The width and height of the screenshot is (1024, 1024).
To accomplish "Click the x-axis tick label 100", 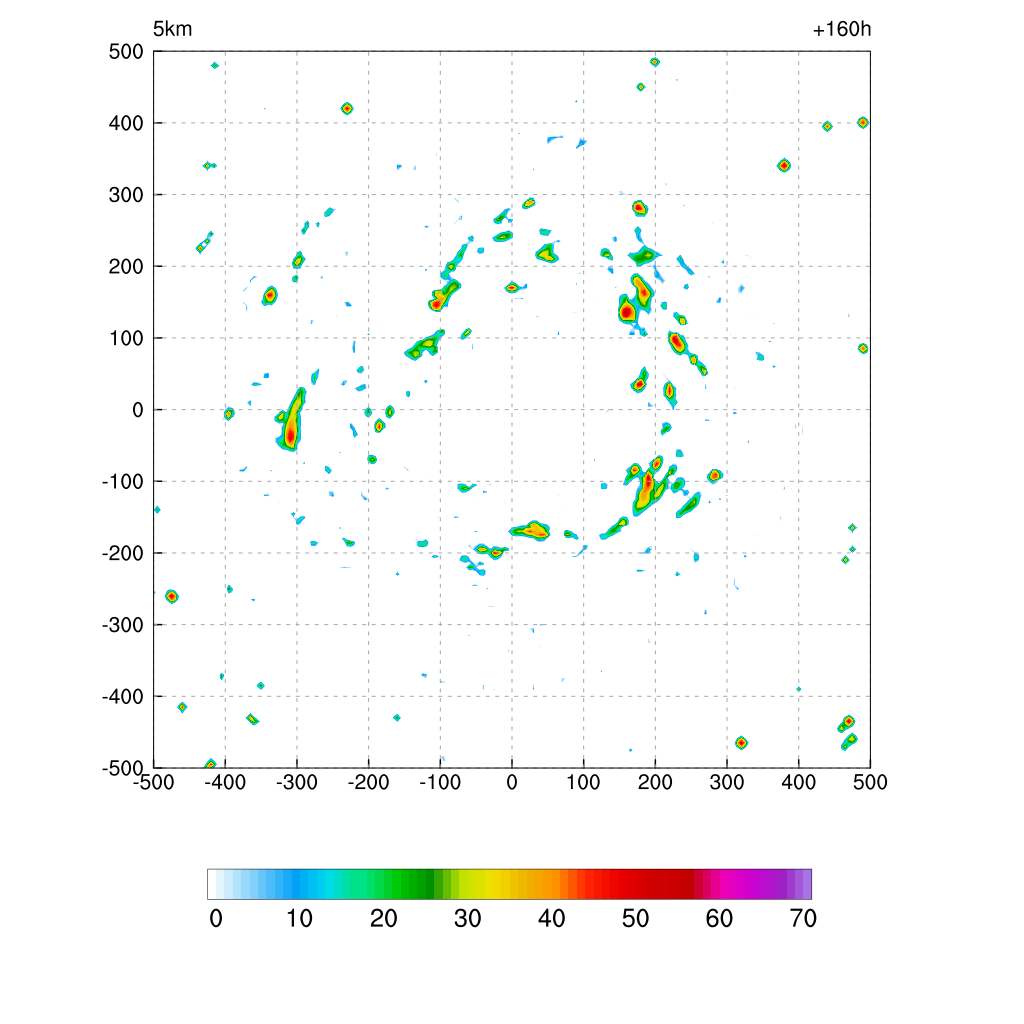I will tap(583, 782).
